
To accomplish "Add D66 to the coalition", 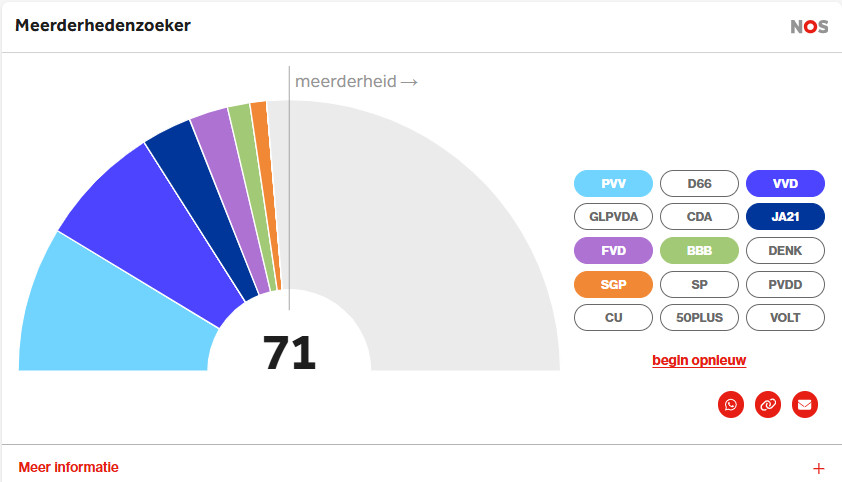I will 699,183.
